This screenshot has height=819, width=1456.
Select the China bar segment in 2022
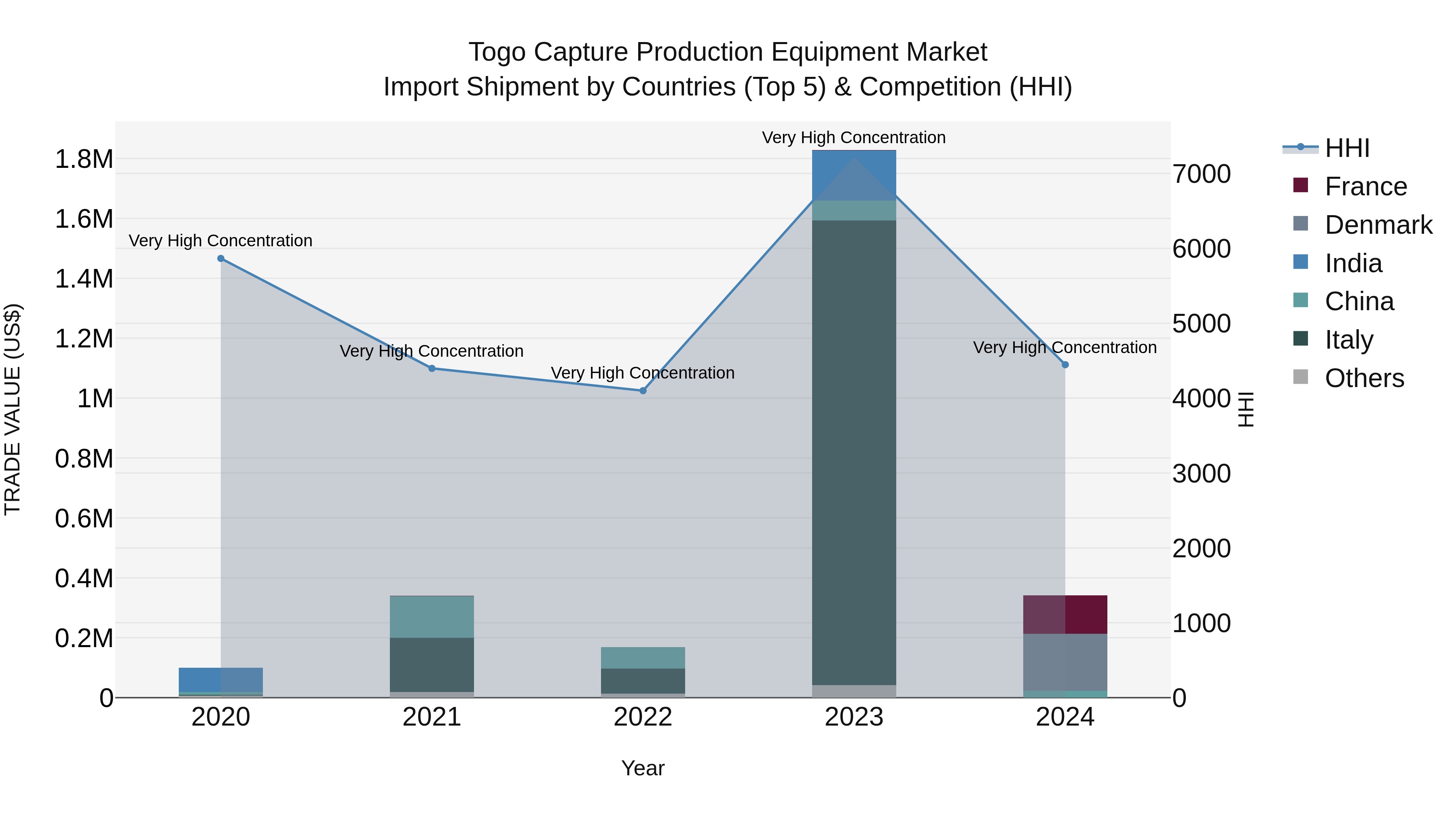click(x=643, y=658)
